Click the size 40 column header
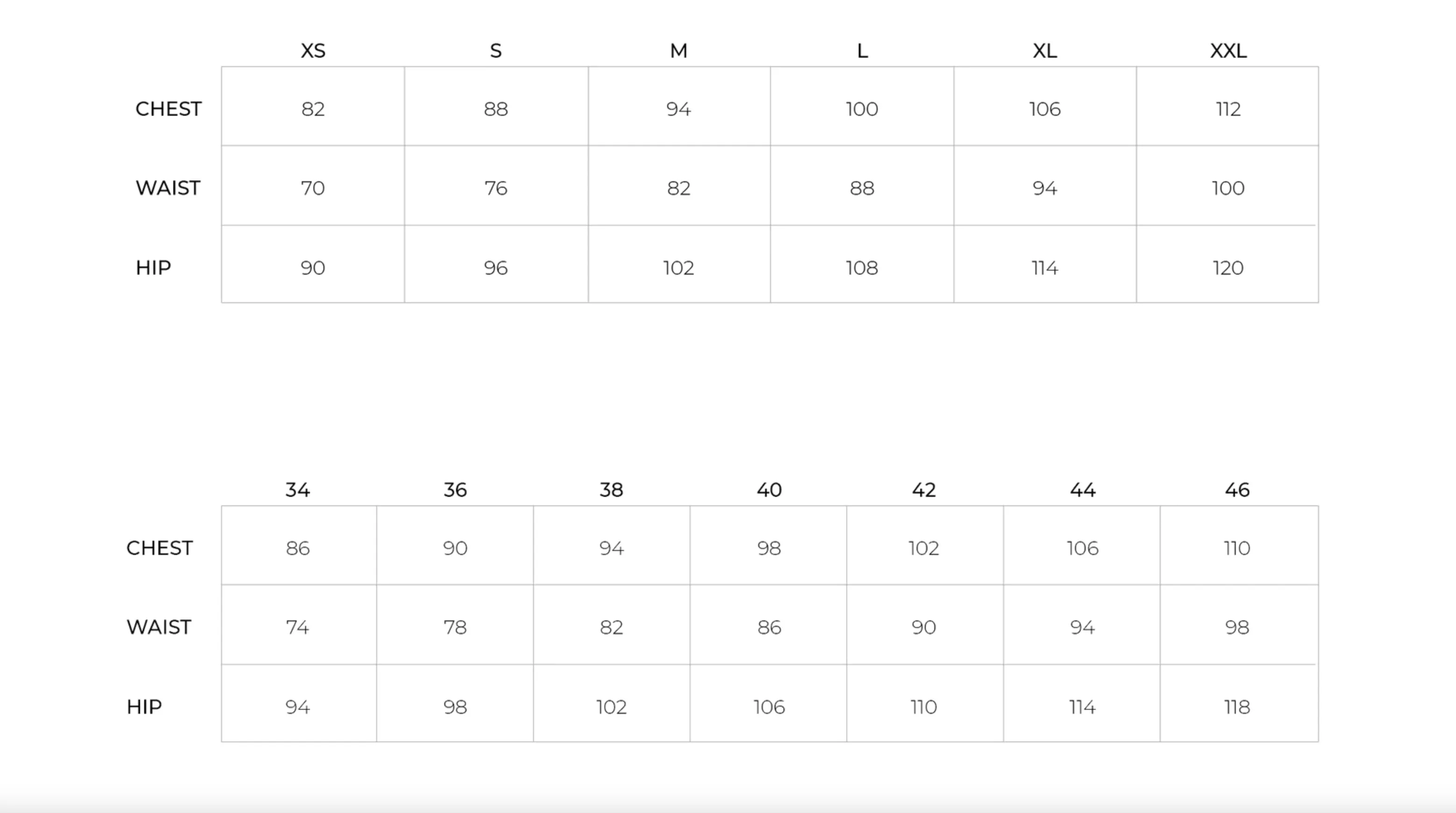 (769, 490)
